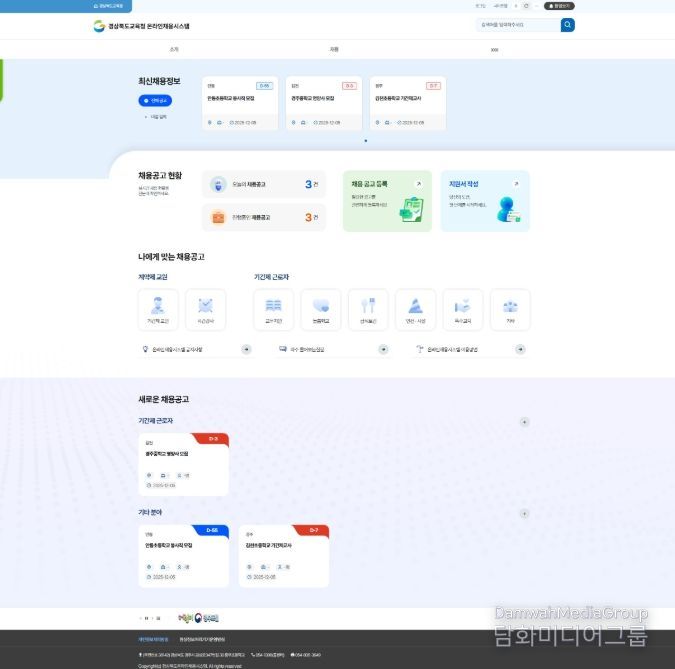Pause the footer banner slider
675x669 pixels.
tap(147, 618)
